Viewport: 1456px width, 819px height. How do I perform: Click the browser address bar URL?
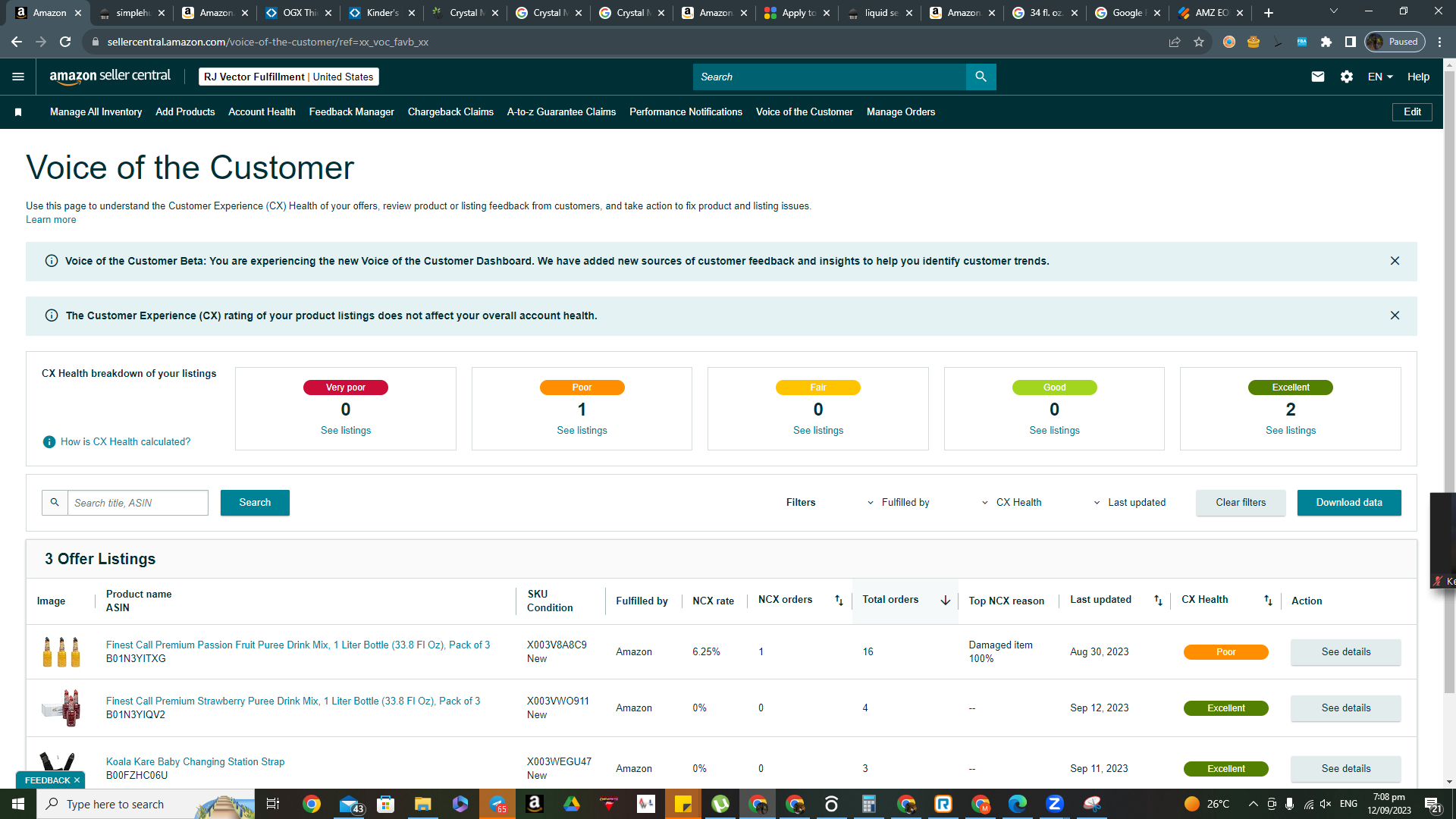(268, 42)
